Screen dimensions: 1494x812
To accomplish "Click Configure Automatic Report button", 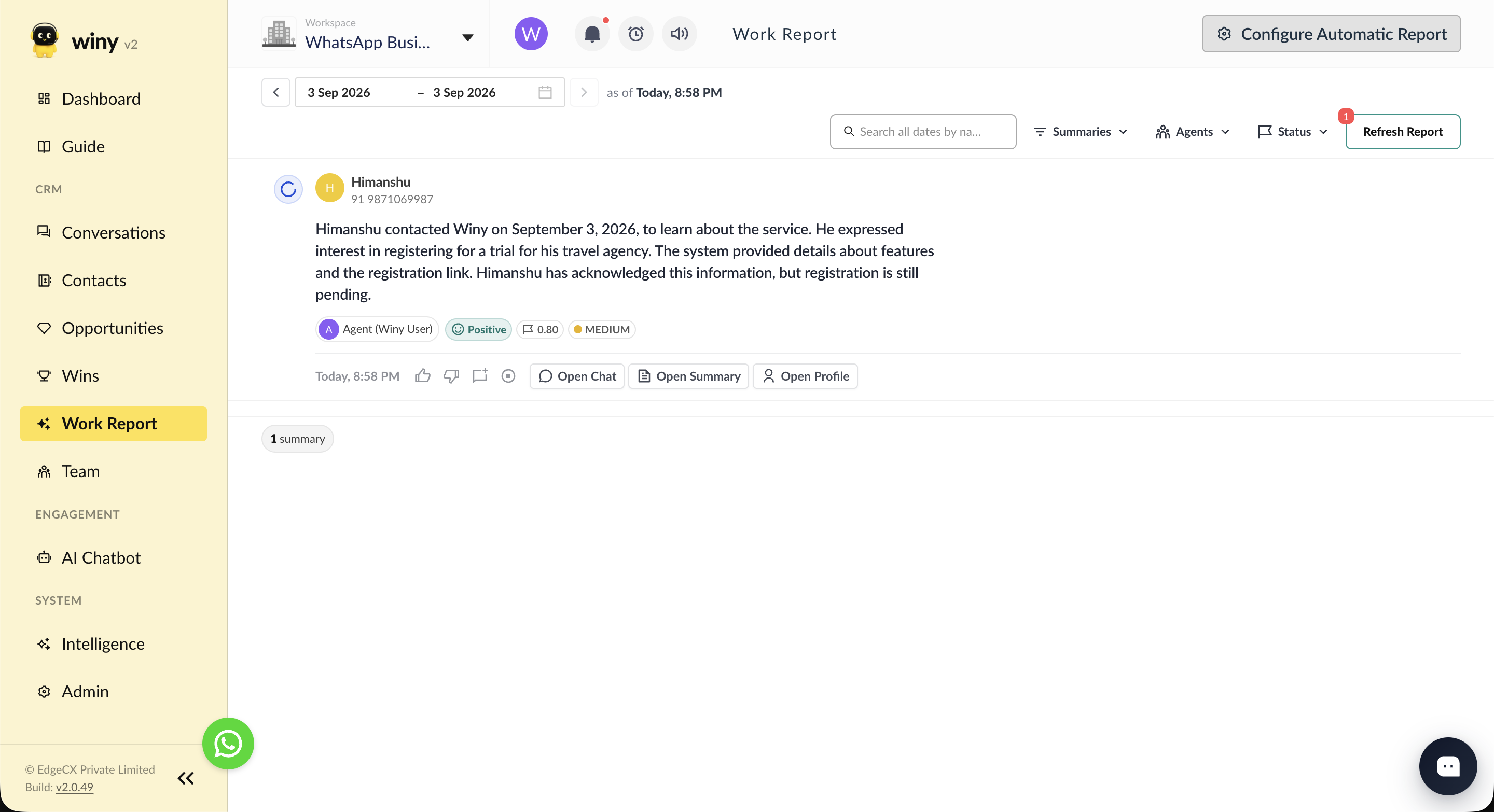I will (1331, 34).
